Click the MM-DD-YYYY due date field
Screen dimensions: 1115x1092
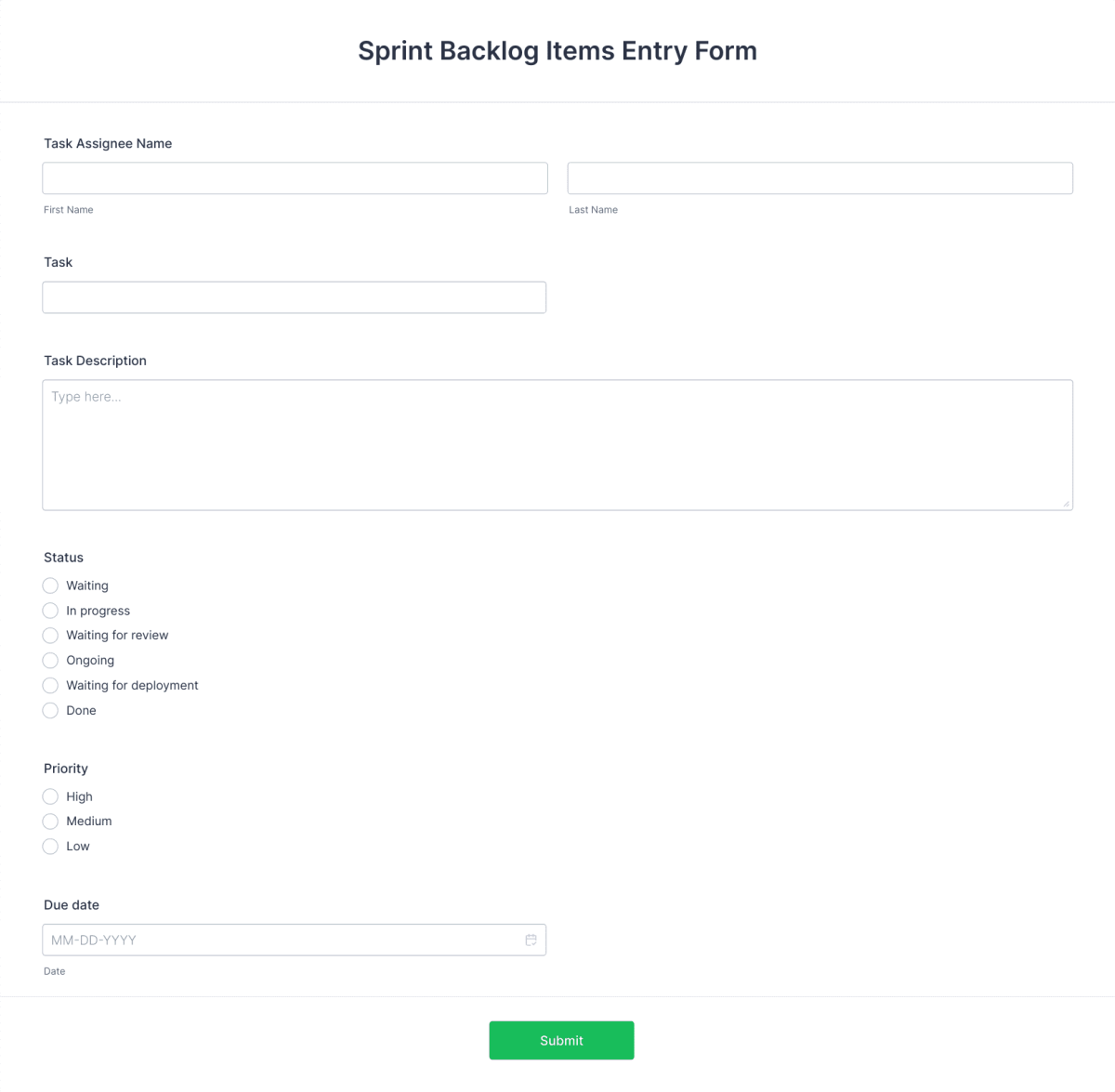pyautogui.click(x=279, y=940)
